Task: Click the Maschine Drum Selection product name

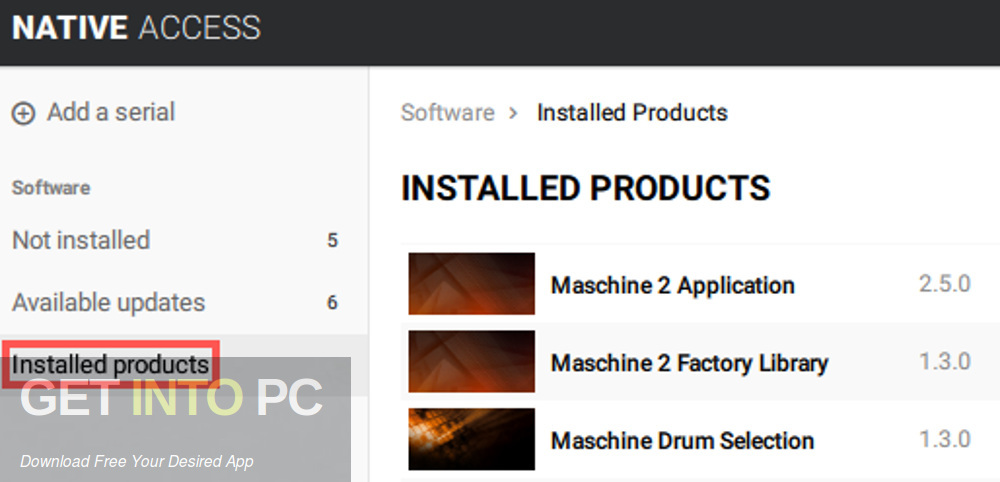Action: [682, 441]
